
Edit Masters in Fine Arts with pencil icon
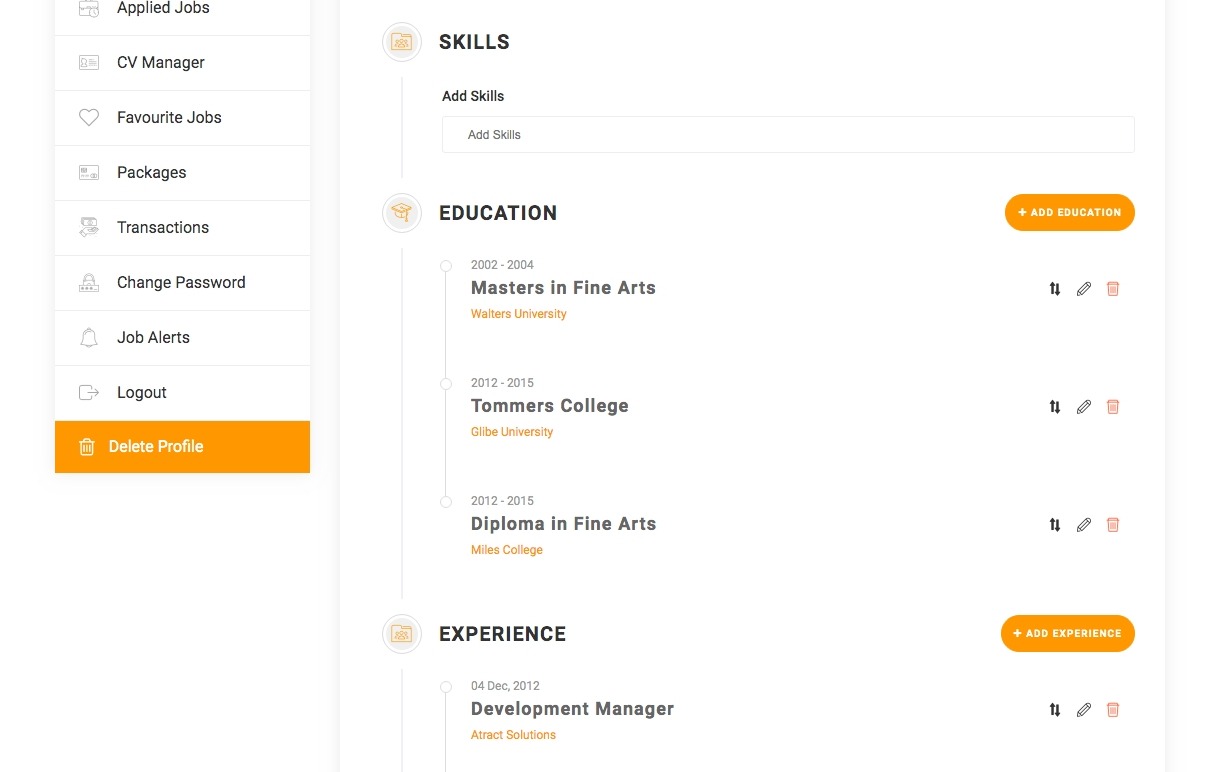coord(1084,289)
